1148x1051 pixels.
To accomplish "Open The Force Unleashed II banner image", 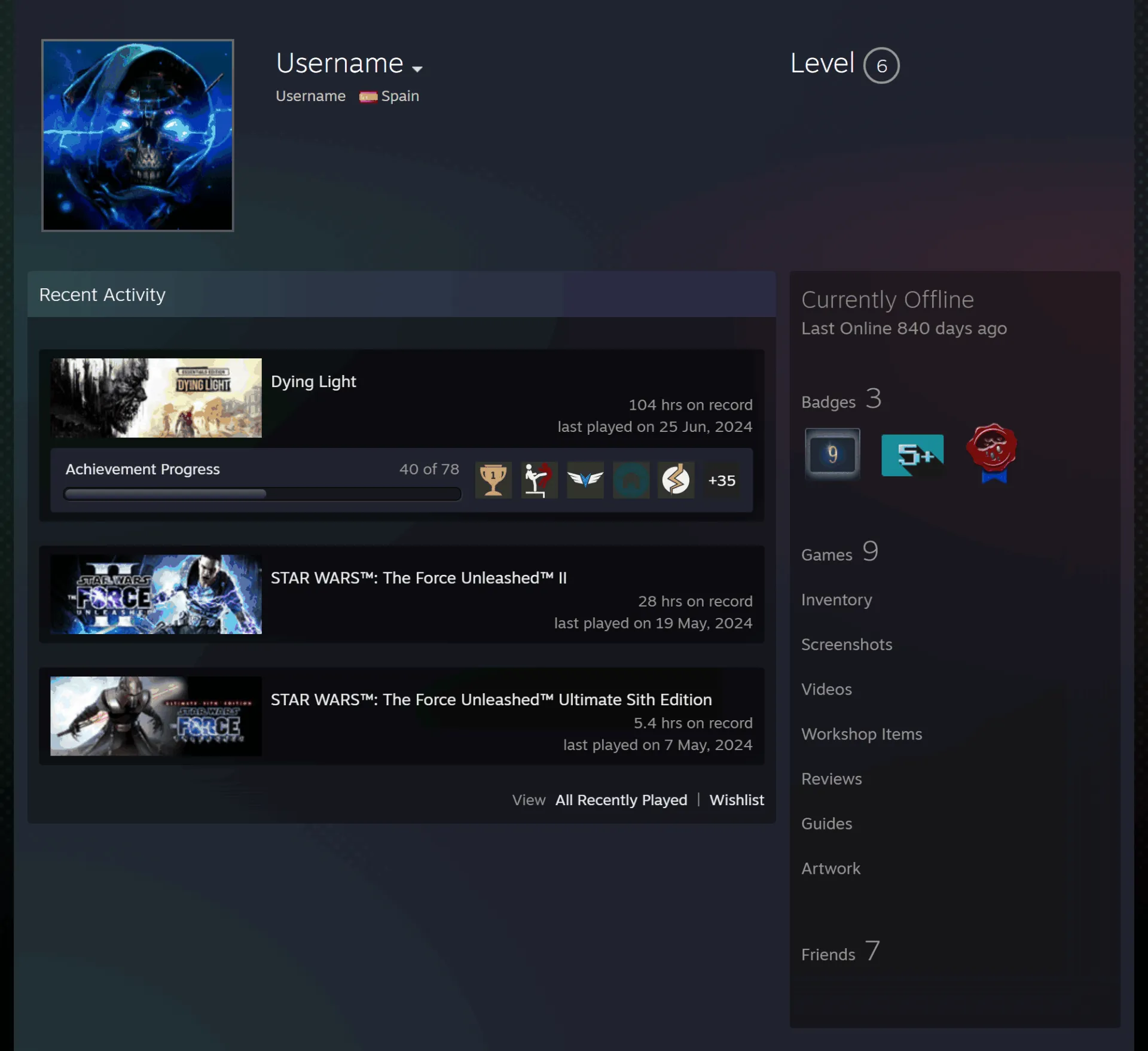I will 156,594.
